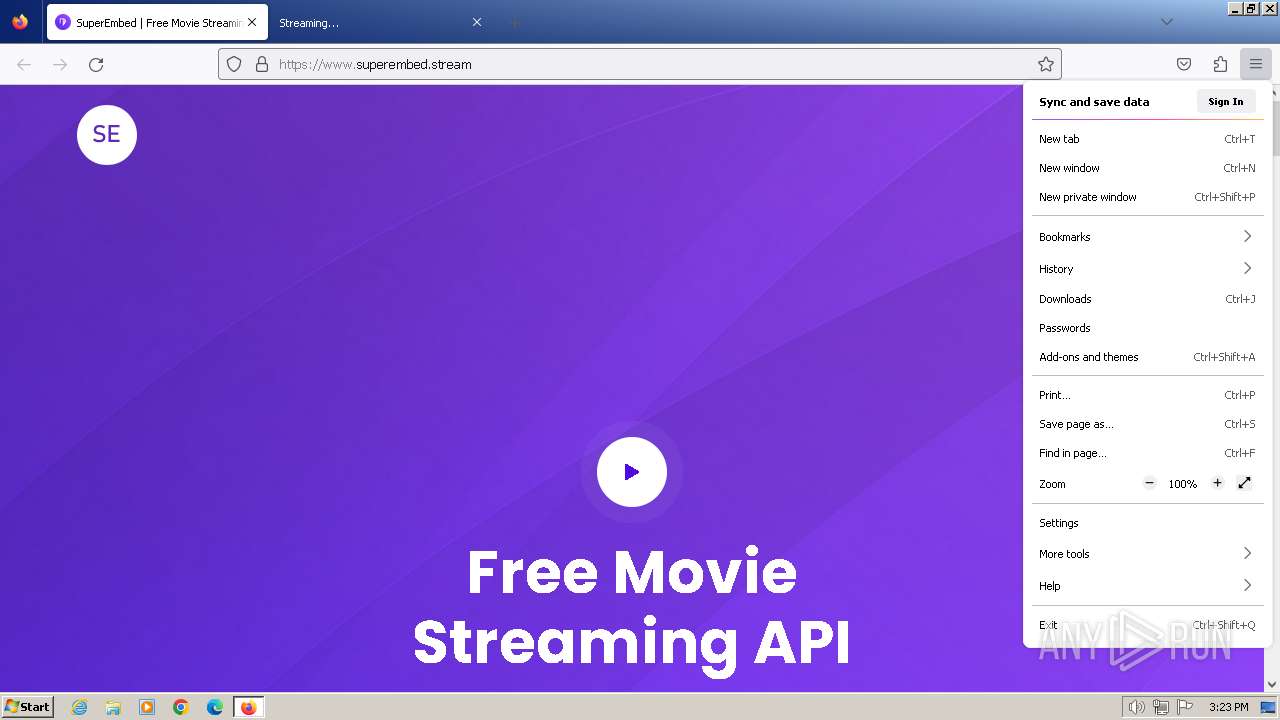Expand the History submenu
1280x720 pixels.
(x=1147, y=269)
